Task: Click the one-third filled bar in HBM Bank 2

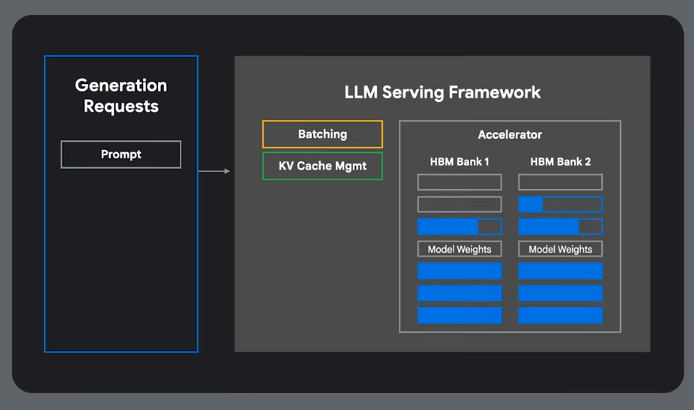Action: 560,204
